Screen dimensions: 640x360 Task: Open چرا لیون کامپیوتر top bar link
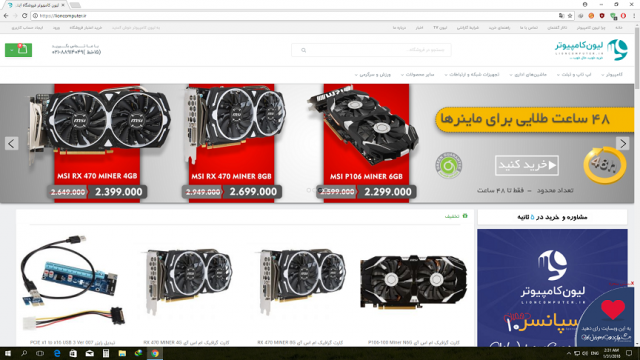[591, 28]
